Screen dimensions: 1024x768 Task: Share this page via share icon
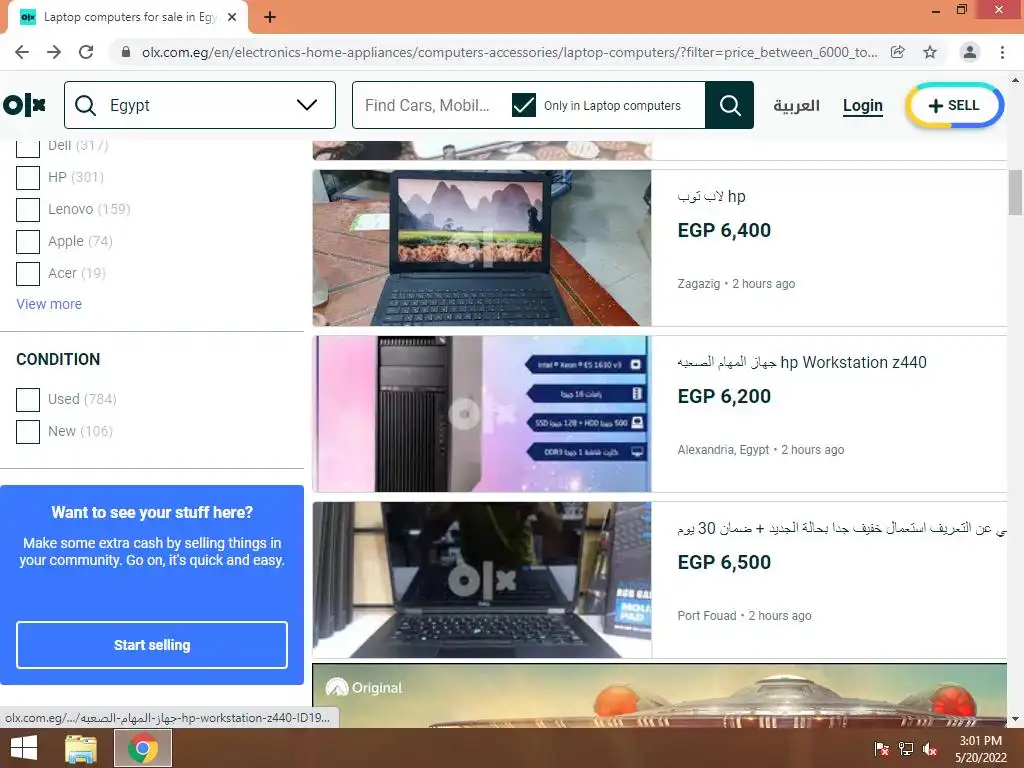tap(898, 52)
